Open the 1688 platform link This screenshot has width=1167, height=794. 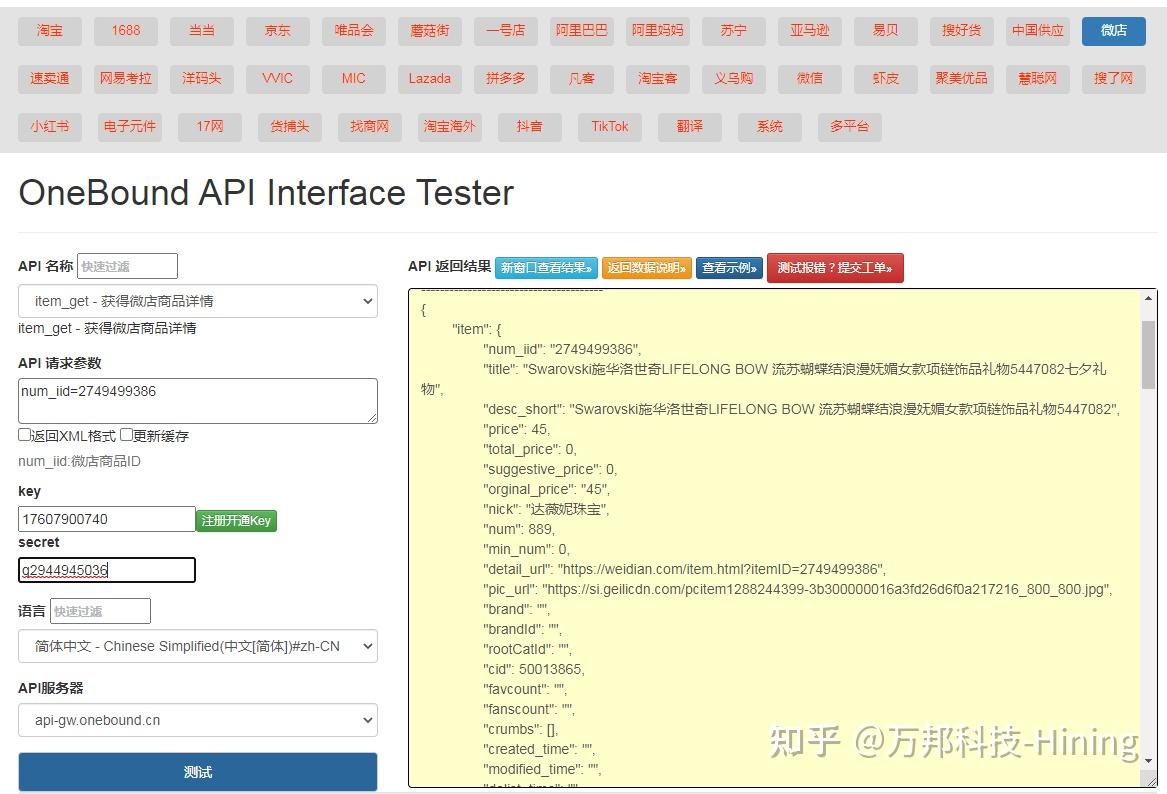pyautogui.click(x=124, y=31)
